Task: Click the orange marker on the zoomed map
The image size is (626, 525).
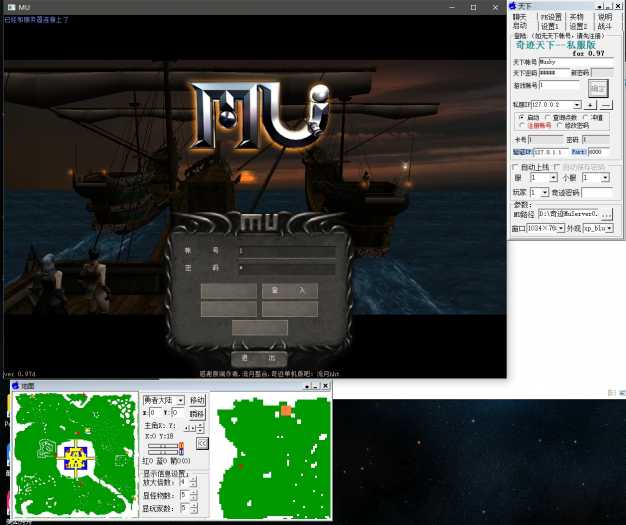Action: click(x=285, y=410)
